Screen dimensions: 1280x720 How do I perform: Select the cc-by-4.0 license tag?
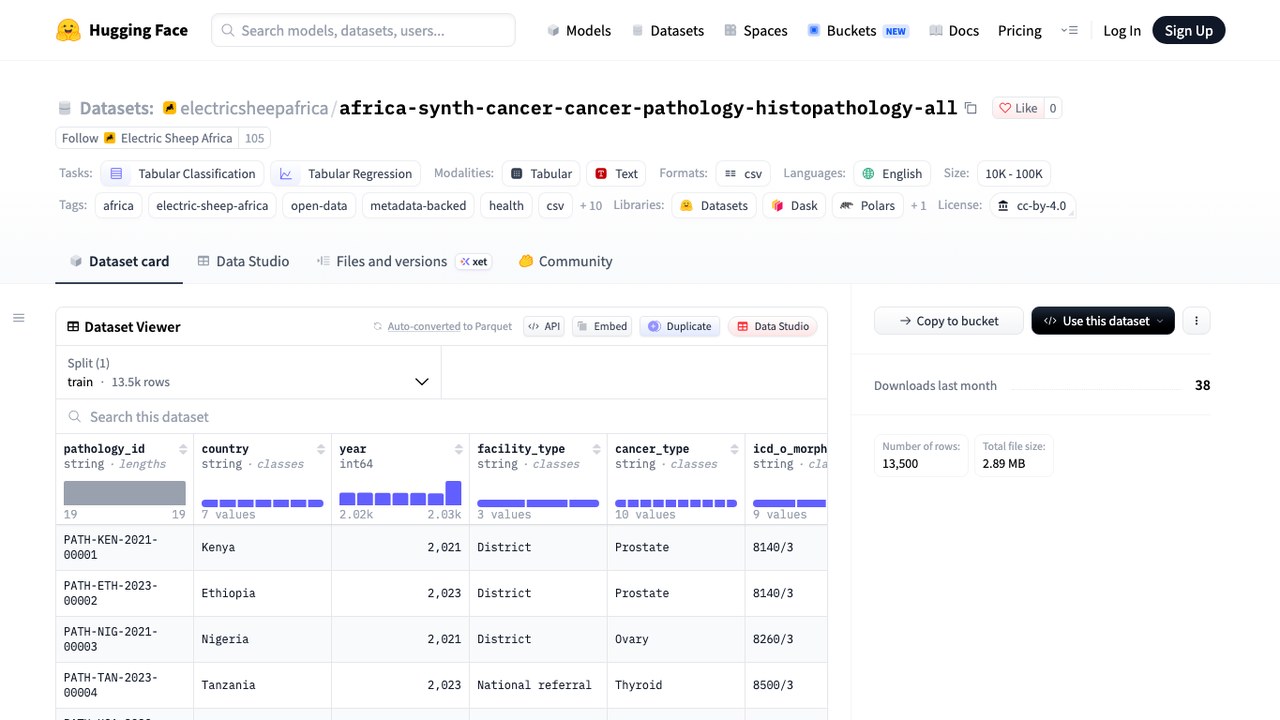pos(1032,206)
